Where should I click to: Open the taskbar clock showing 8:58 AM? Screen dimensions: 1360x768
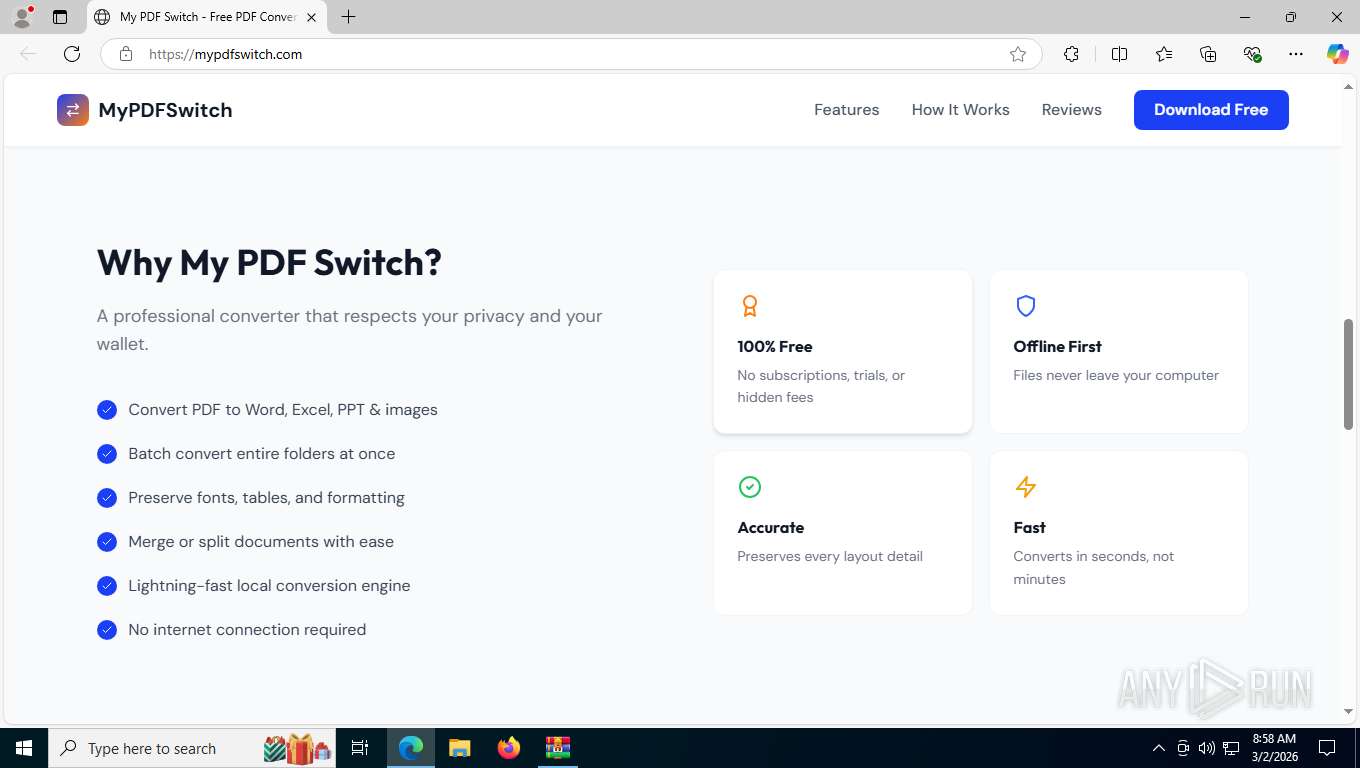click(1274, 748)
